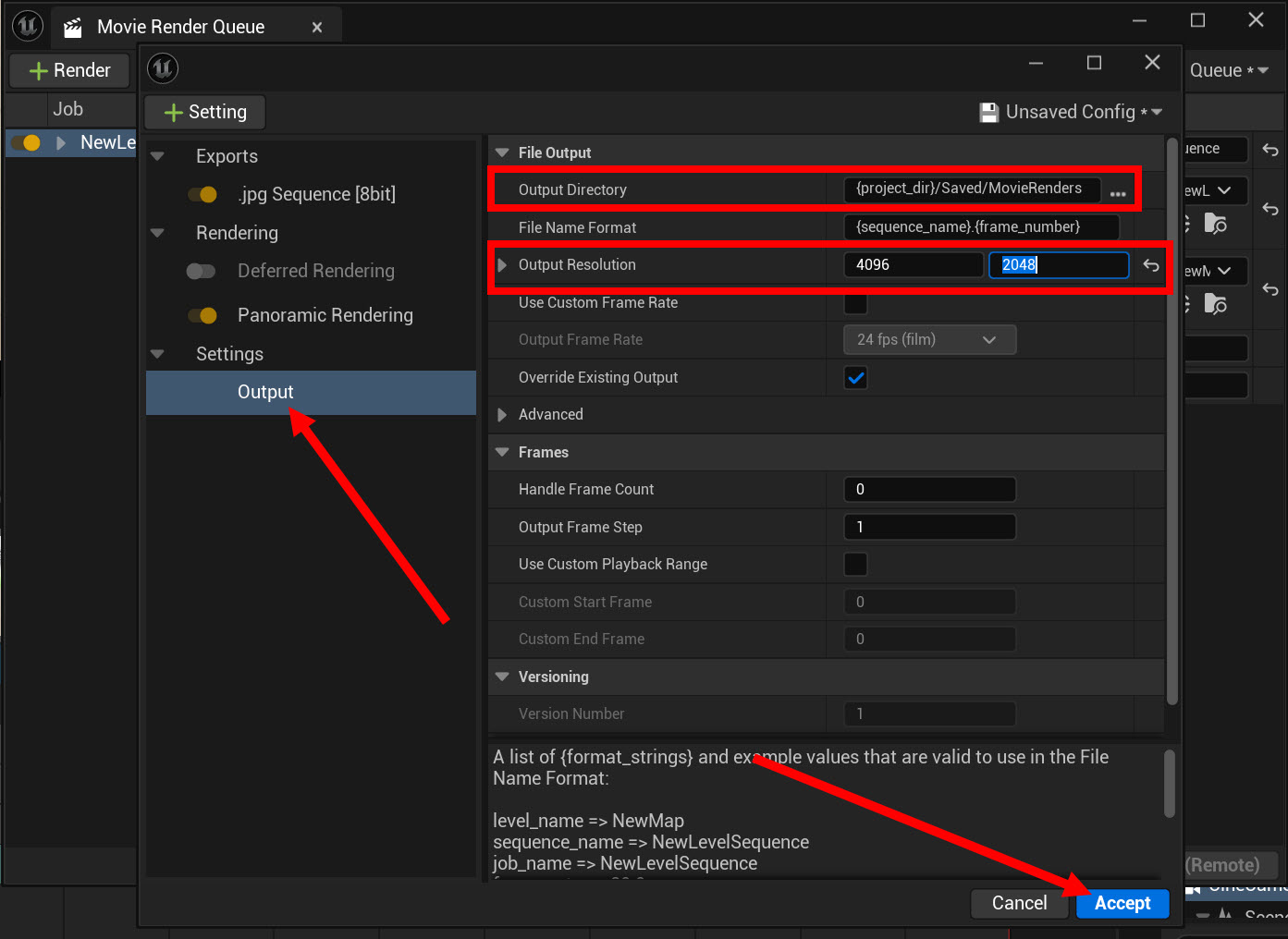Uncheck Override Existing Output checkbox
The image size is (1288, 939).
click(856, 377)
